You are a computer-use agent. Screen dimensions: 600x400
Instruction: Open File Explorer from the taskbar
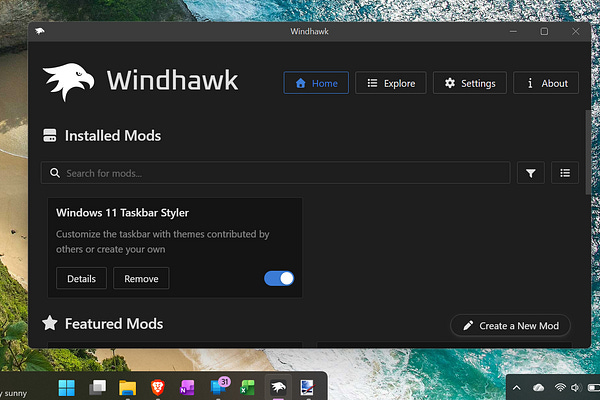(x=127, y=388)
